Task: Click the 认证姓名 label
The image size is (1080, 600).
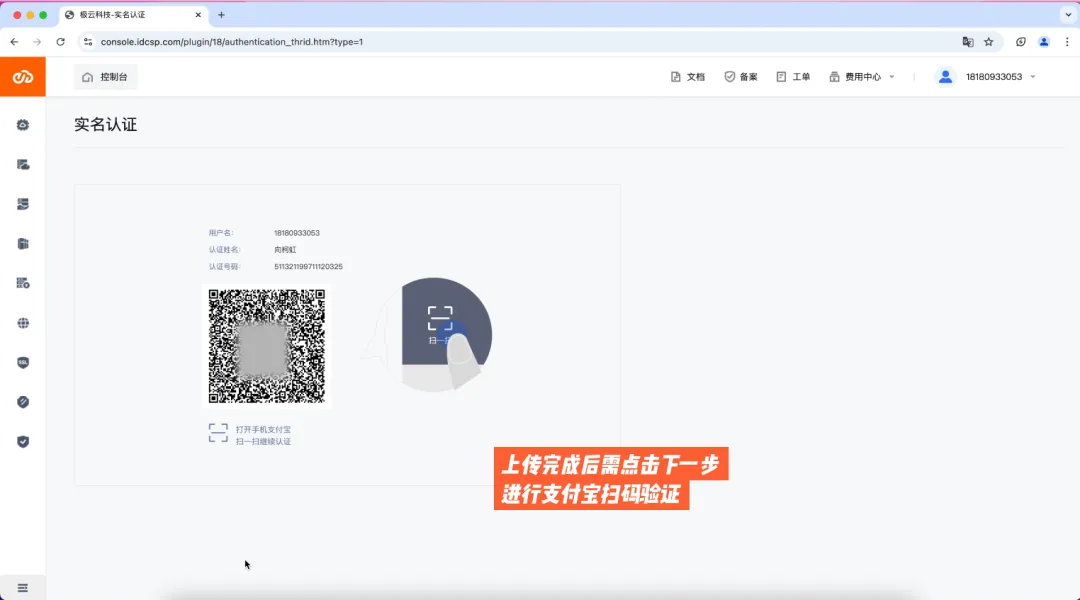Action: (225, 249)
